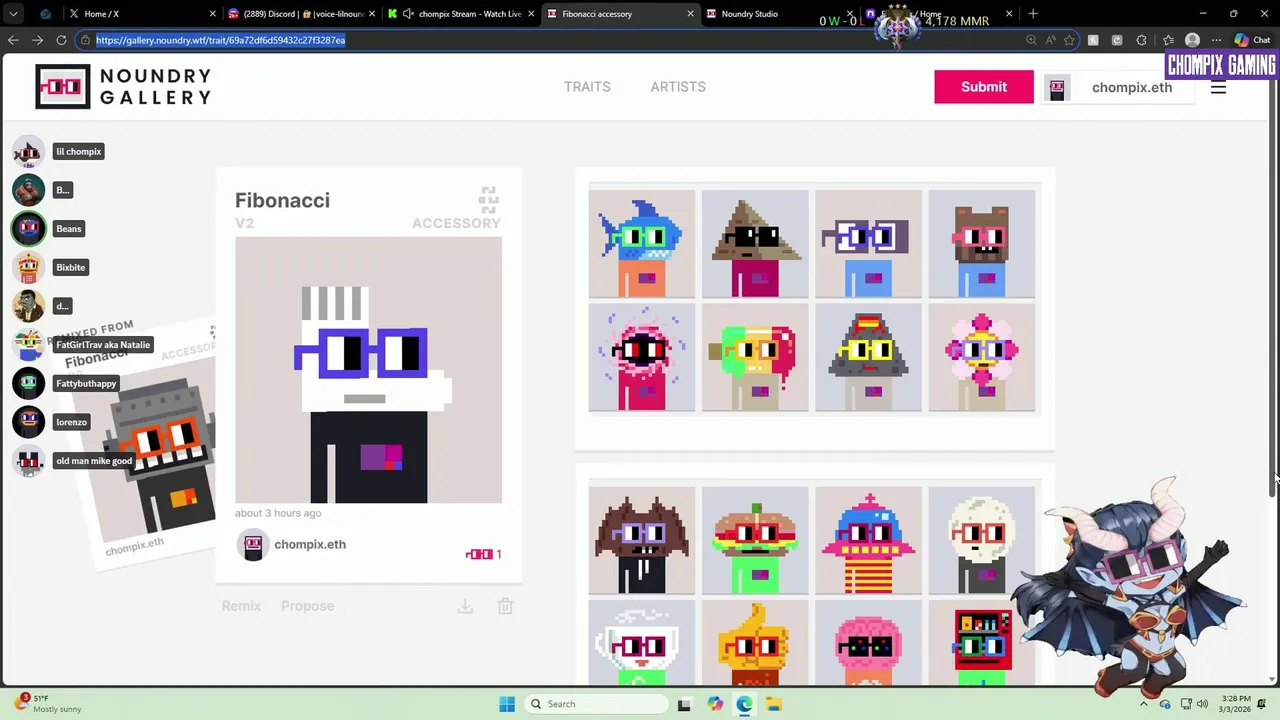
Task: Open the weather widget showing 51°F
Action: point(50,704)
